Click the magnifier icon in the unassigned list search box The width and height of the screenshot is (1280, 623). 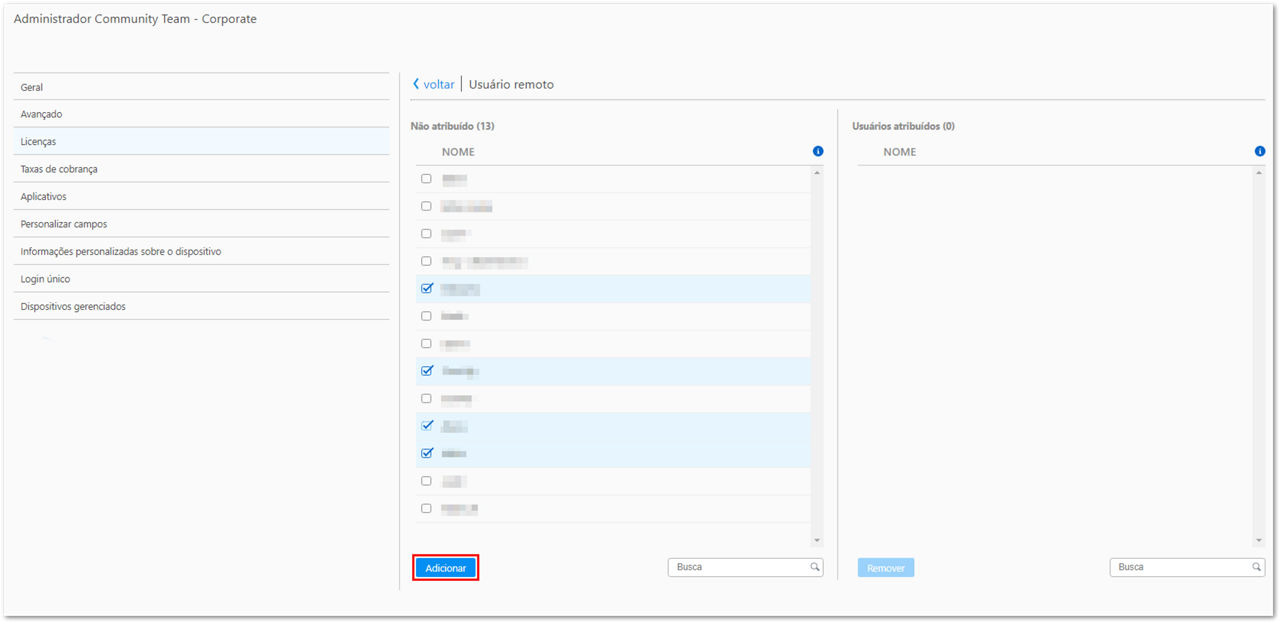816,567
